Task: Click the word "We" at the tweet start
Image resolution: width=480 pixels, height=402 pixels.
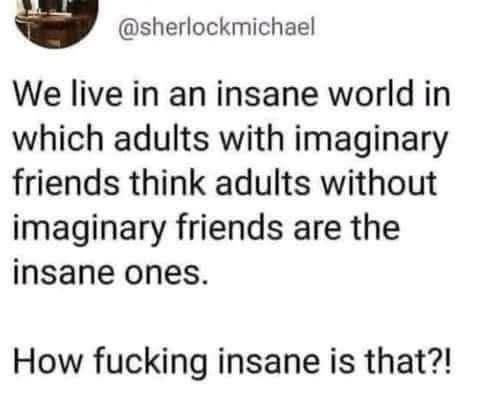Action: (x=34, y=94)
